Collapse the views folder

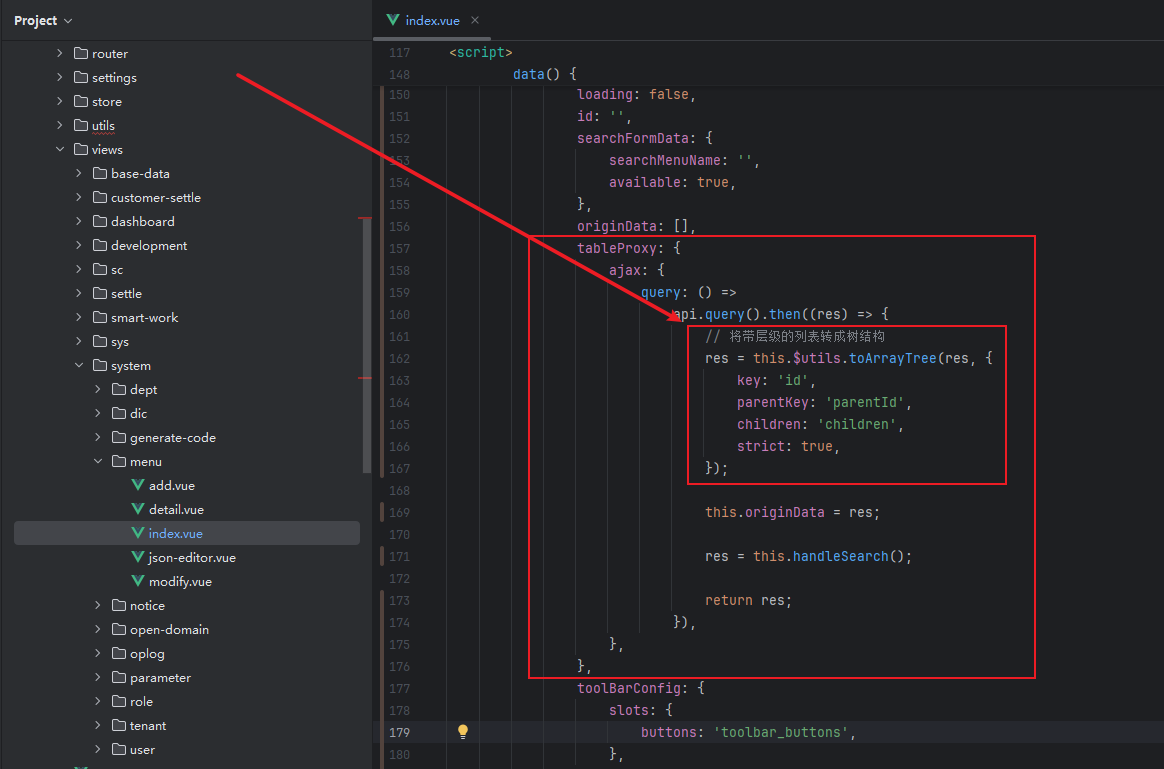click(x=60, y=149)
